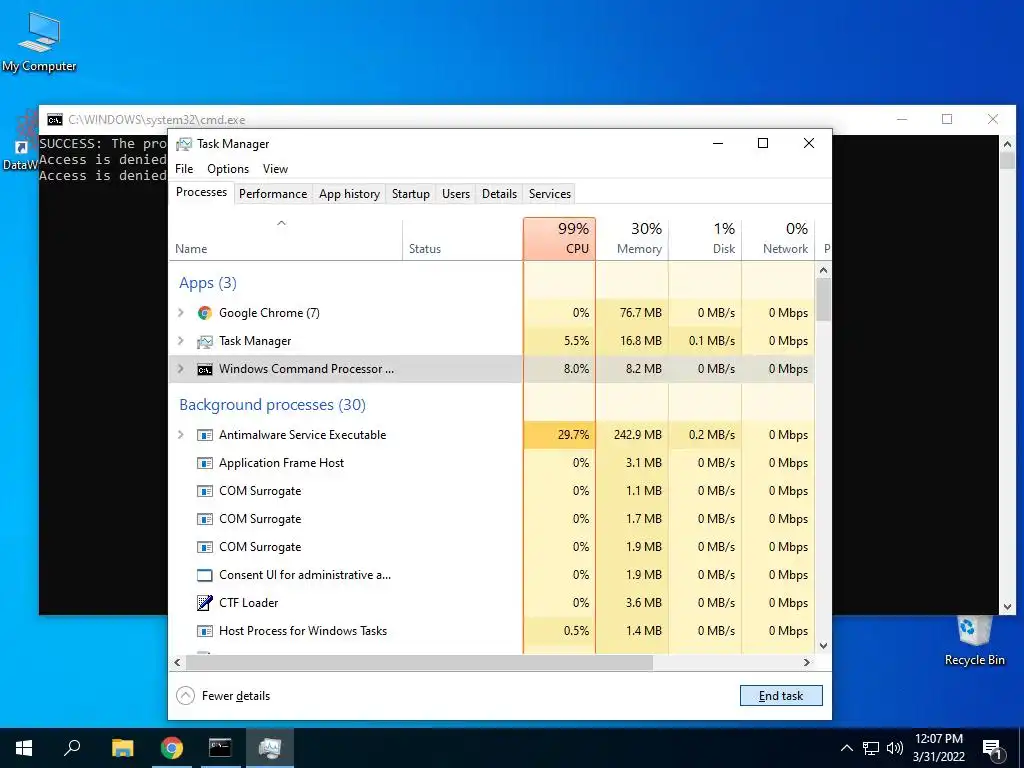Select Host Process for Windows Tasks row
This screenshot has height=768, width=1024.
click(492, 631)
